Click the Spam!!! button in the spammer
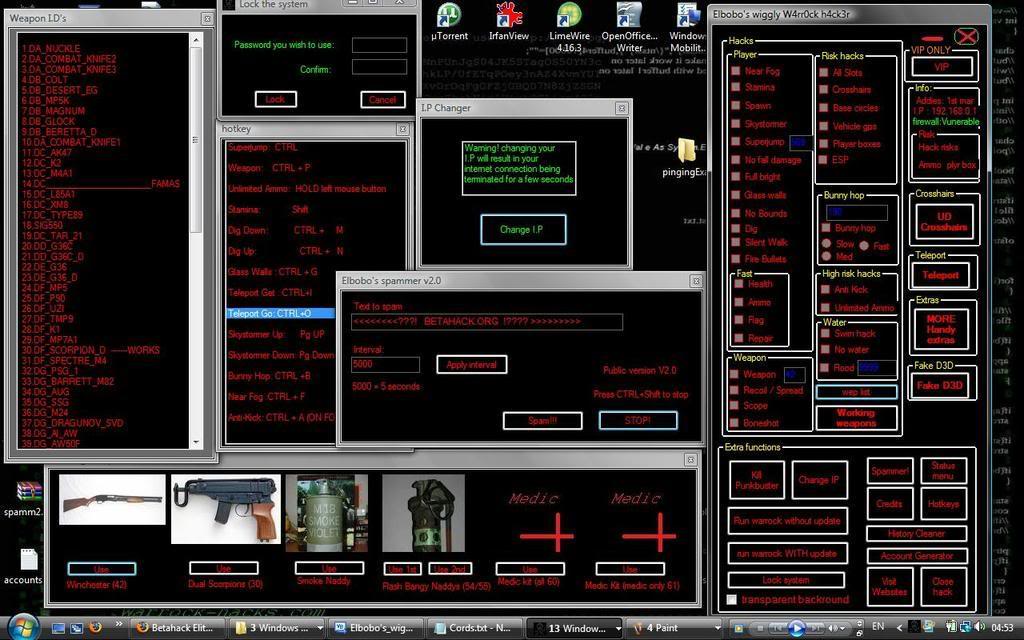This screenshot has width=1024, height=640. pos(543,421)
